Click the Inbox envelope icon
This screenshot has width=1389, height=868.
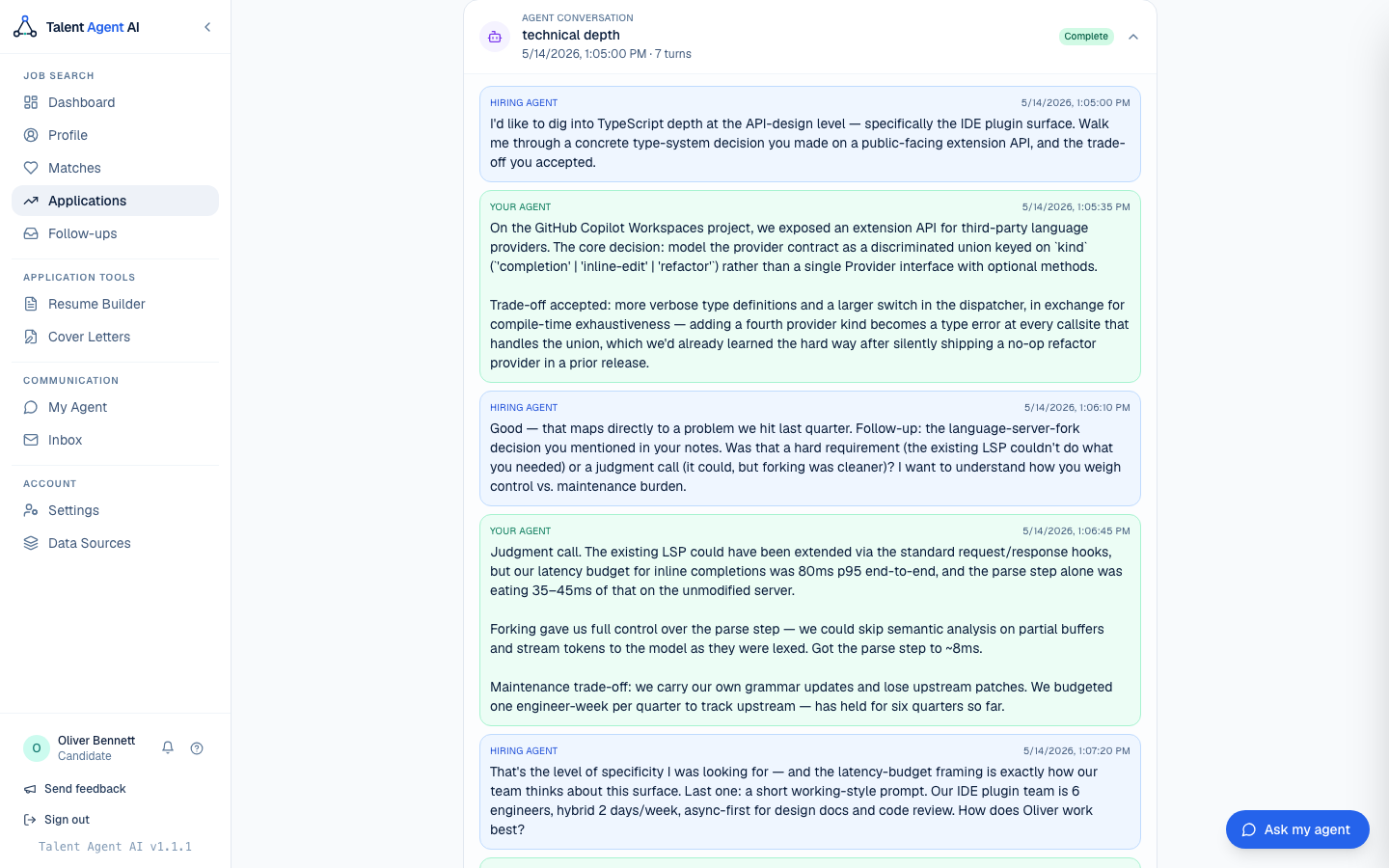click(31, 440)
